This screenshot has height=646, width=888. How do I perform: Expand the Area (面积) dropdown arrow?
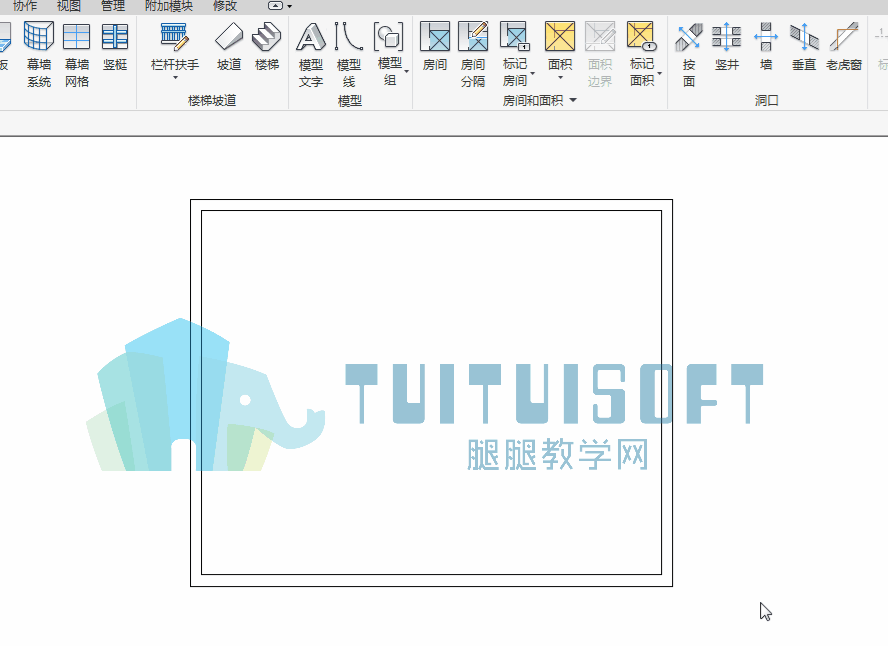pyautogui.click(x=560, y=78)
